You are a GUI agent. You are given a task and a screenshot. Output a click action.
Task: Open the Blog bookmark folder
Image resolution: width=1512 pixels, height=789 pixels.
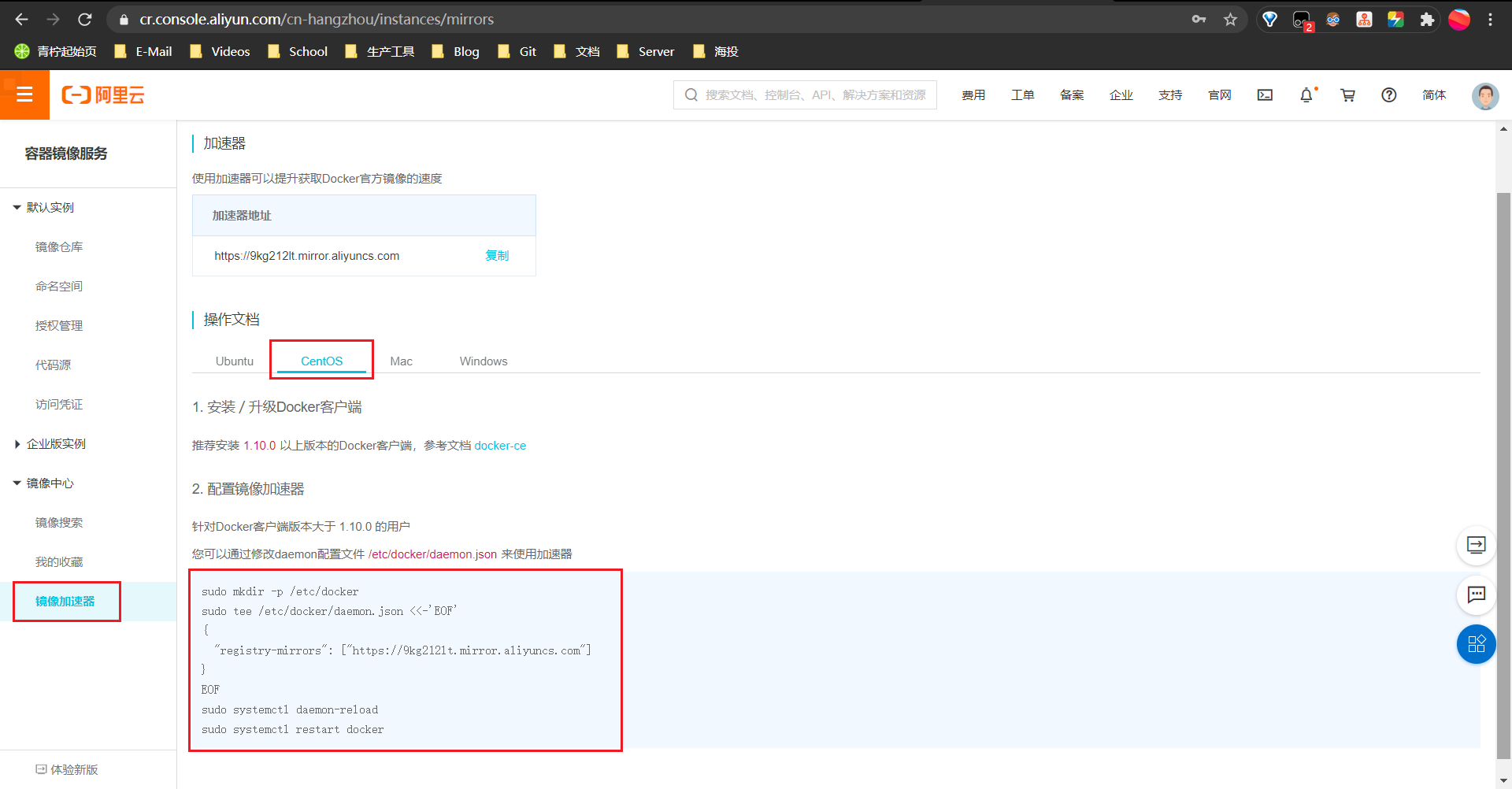(x=456, y=51)
